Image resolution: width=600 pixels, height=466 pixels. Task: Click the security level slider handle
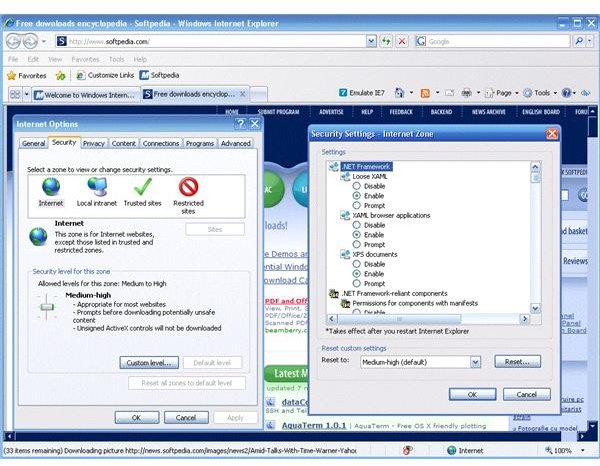tap(47, 307)
